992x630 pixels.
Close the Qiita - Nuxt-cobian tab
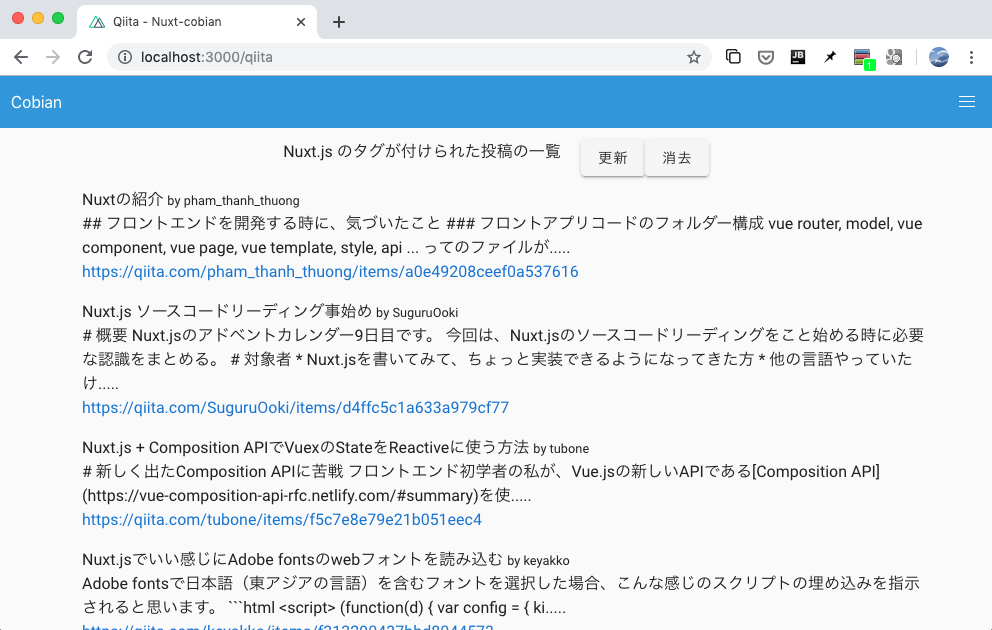click(x=301, y=22)
